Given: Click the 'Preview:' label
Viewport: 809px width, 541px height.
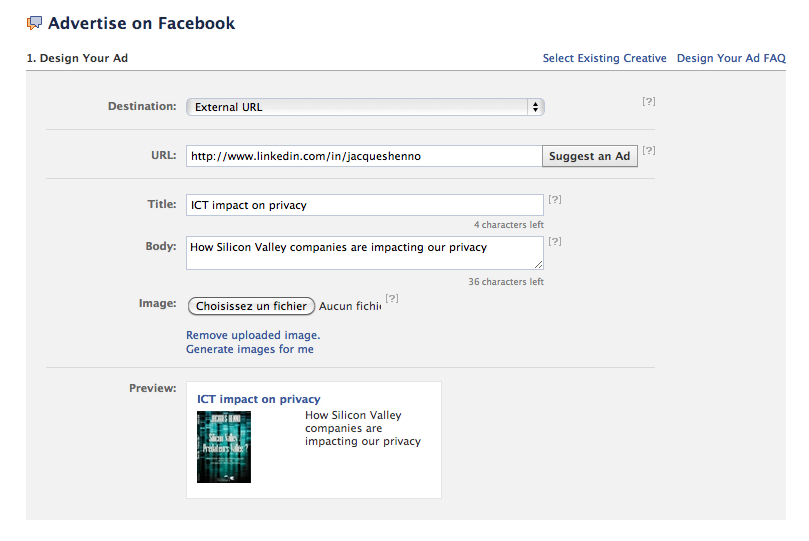Looking at the screenshot, I should click(x=153, y=388).
